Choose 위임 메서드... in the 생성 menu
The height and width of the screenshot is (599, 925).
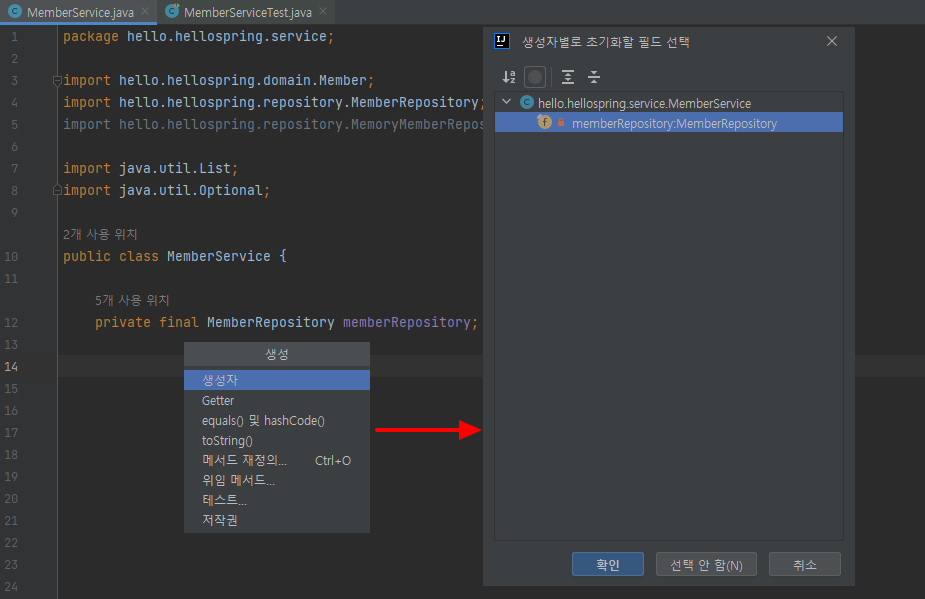point(277,480)
